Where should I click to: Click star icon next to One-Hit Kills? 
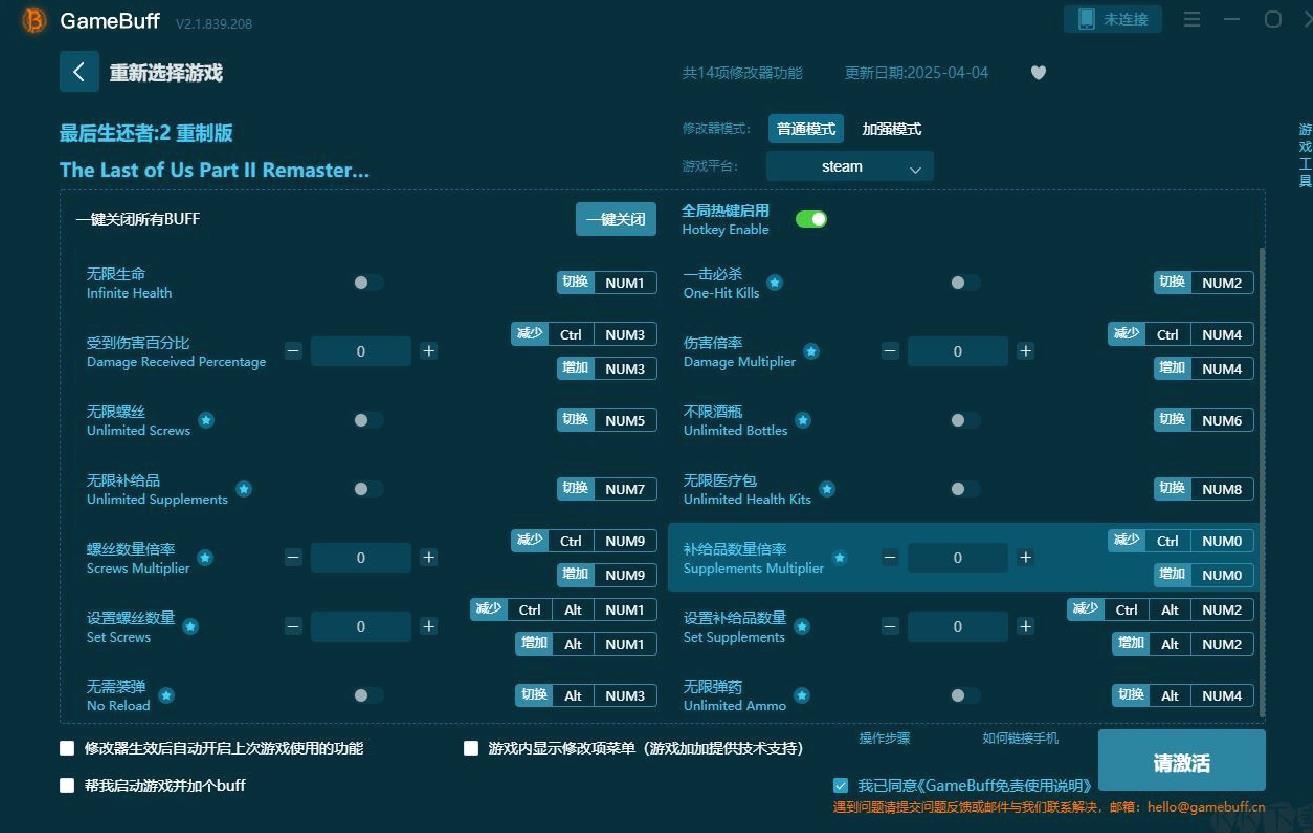coord(774,283)
